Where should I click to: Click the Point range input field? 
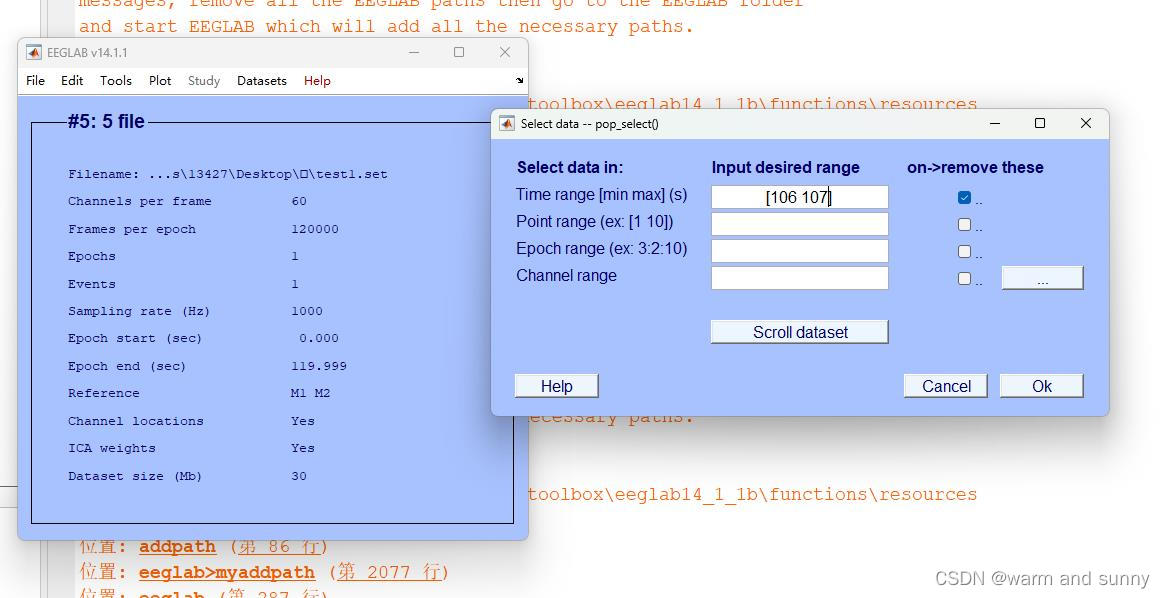pyautogui.click(x=799, y=224)
